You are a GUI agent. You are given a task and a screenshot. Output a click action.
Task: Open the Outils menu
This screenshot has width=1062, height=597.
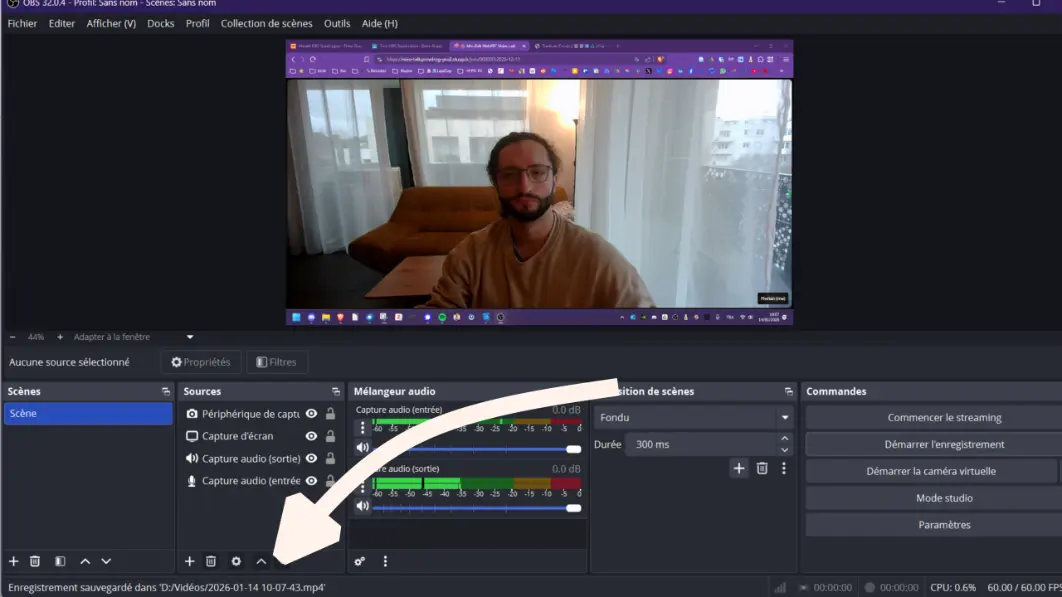[337, 23]
